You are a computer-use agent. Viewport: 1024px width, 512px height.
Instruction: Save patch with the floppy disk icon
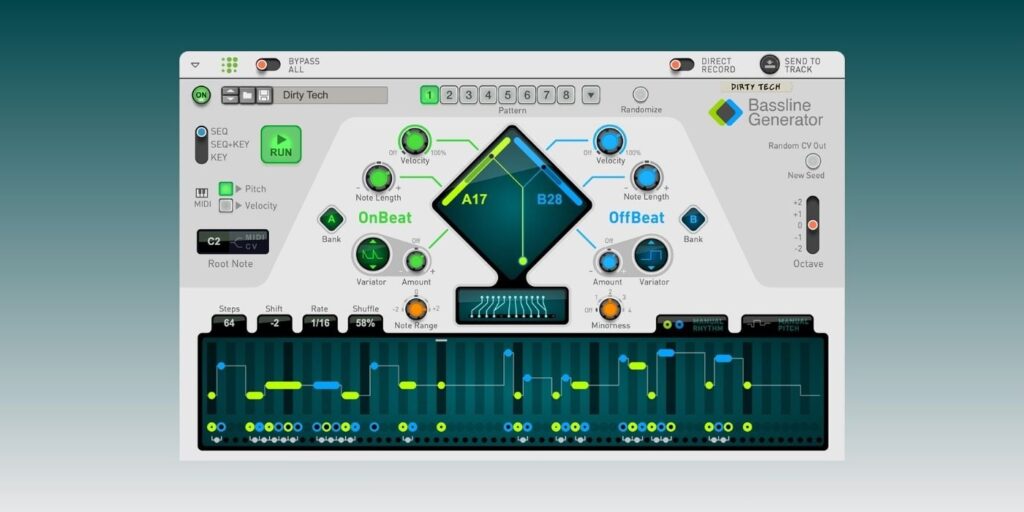coord(264,95)
